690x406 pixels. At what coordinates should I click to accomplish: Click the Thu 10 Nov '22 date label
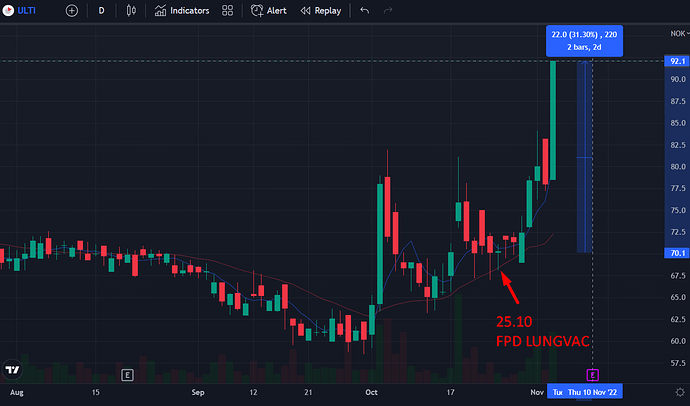592,392
